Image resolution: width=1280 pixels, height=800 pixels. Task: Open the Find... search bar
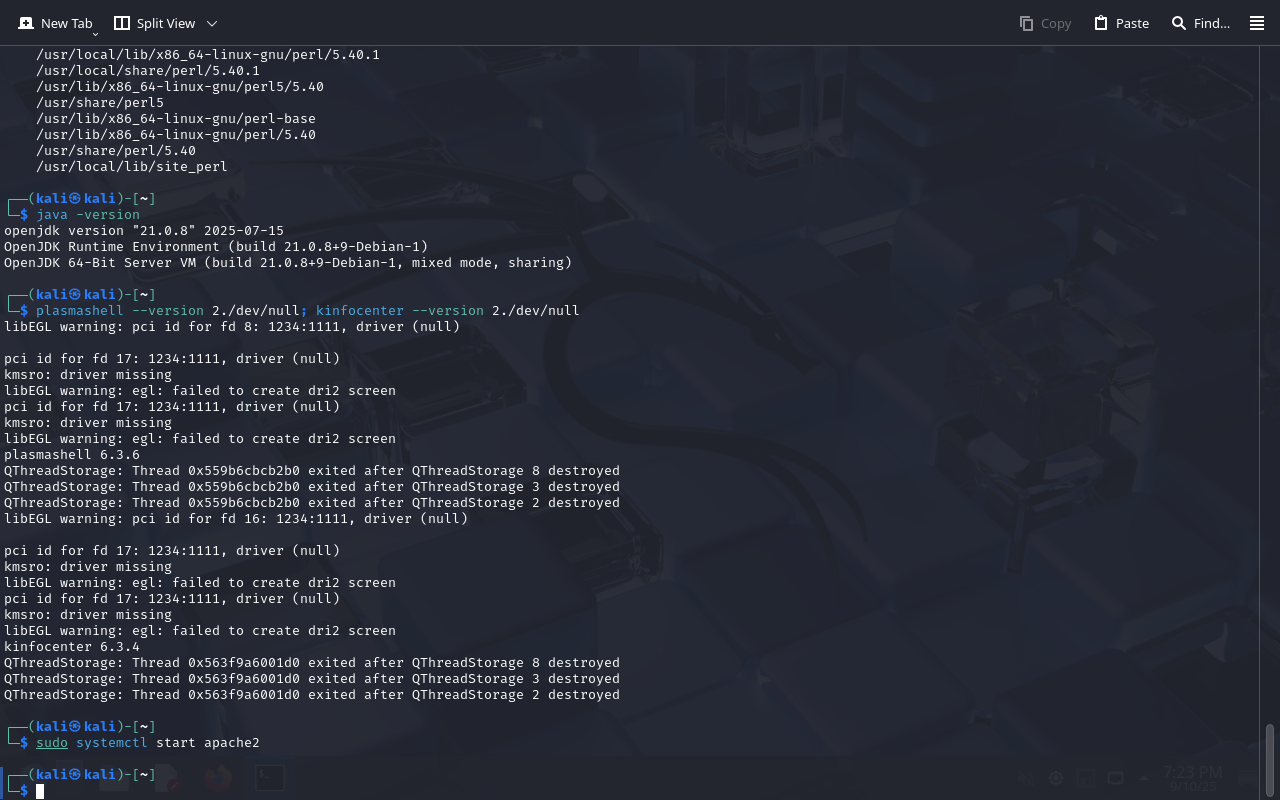tap(1200, 23)
